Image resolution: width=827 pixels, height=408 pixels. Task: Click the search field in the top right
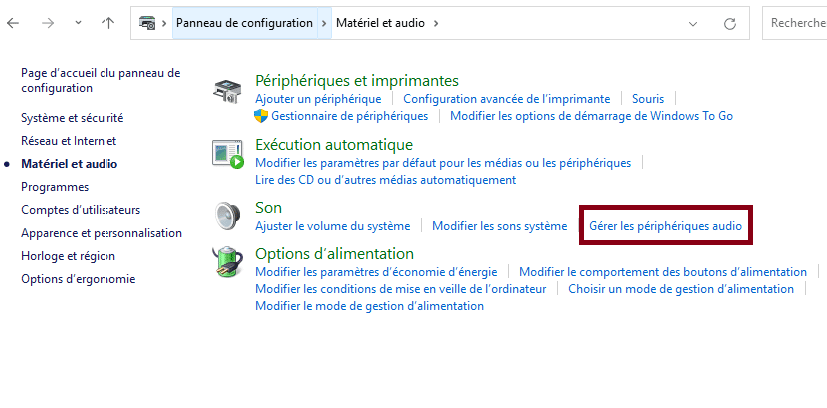[795, 22]
